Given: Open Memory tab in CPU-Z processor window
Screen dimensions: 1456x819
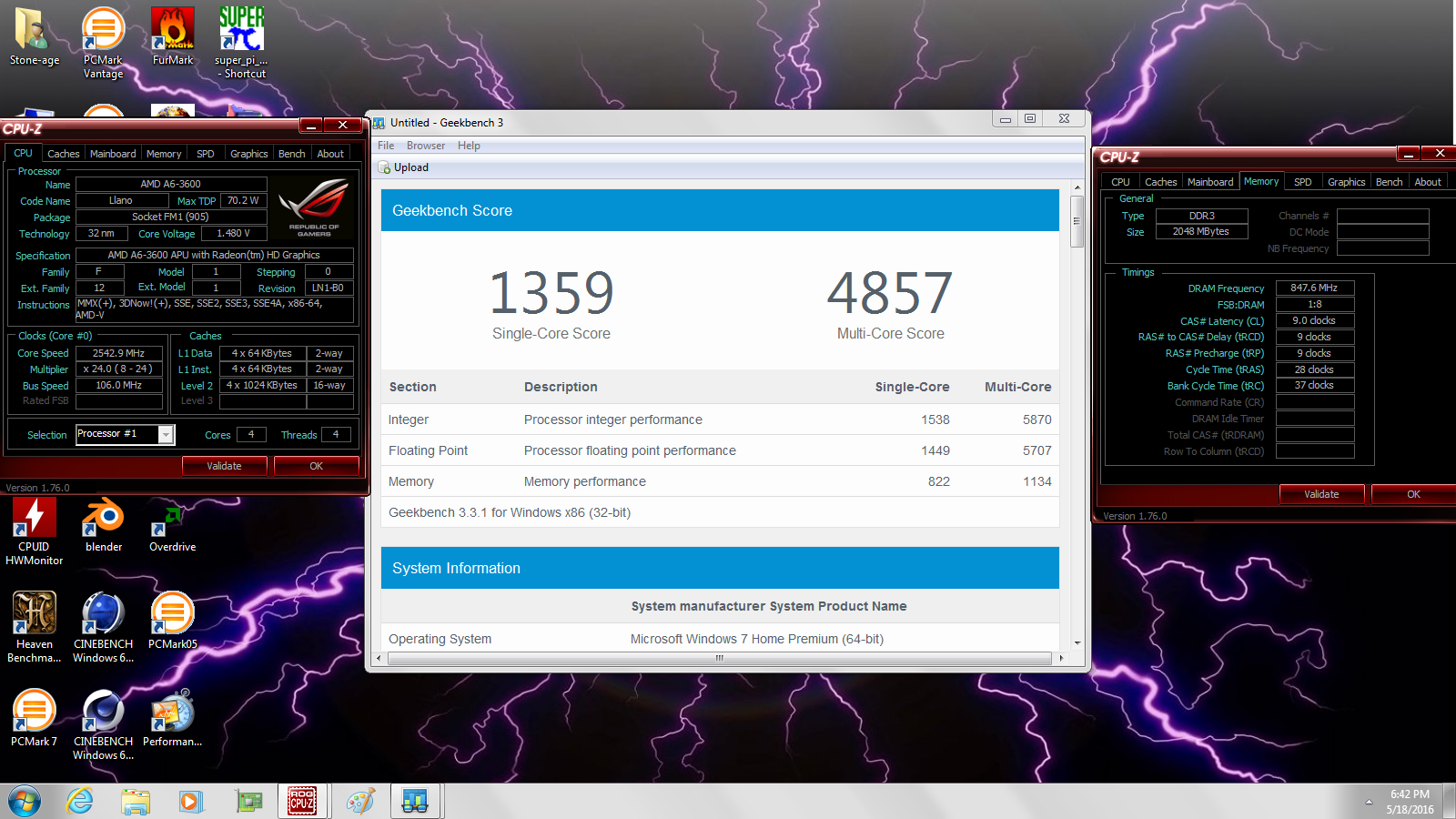Looking at the screenshot, I should coord(164,154).
